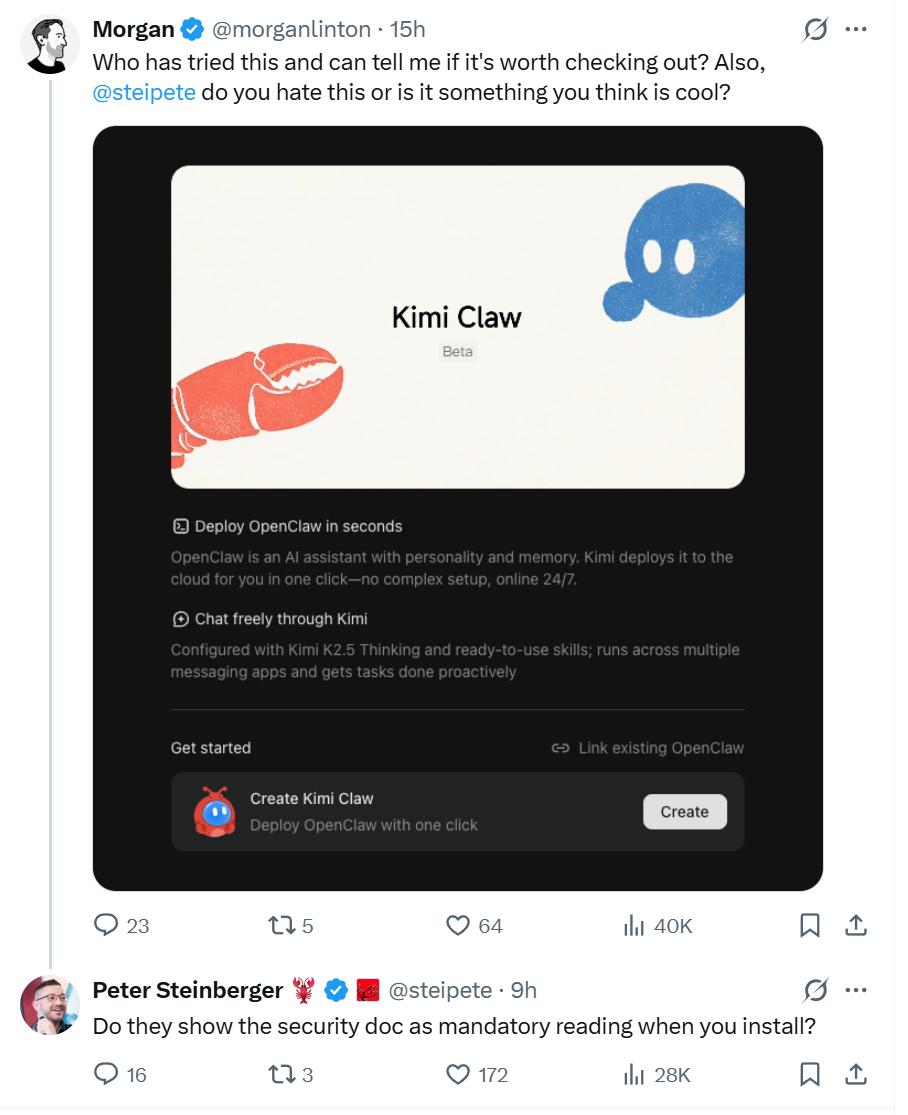Repost Morgan's tweet
This screenshot has width=908, height=1115.
[280, 926]
